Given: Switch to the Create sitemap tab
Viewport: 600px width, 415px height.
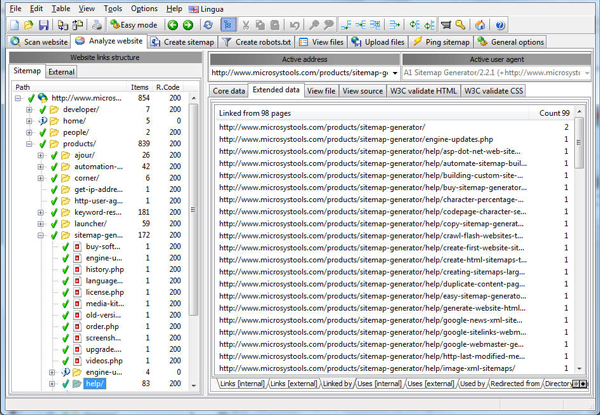Looking at the screenshot, I should [x=183, y=42].
